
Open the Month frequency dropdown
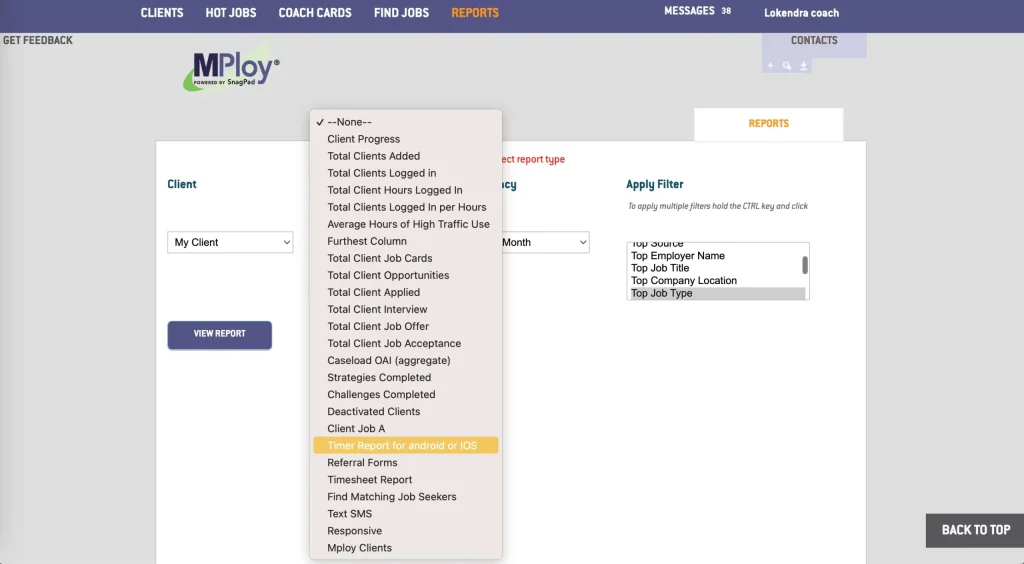tap(545, 242)
